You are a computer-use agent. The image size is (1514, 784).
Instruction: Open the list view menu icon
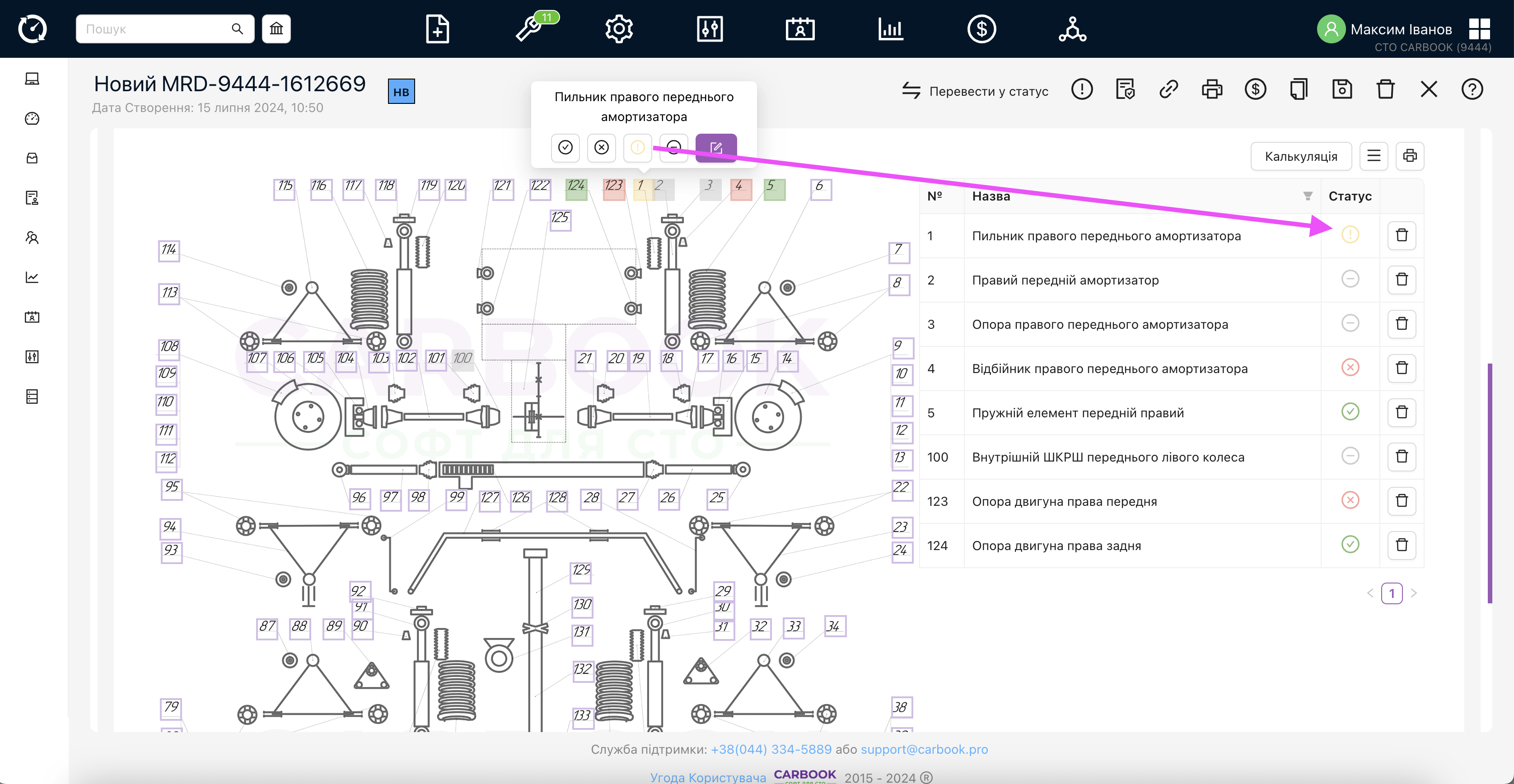tap(1374, 156)
